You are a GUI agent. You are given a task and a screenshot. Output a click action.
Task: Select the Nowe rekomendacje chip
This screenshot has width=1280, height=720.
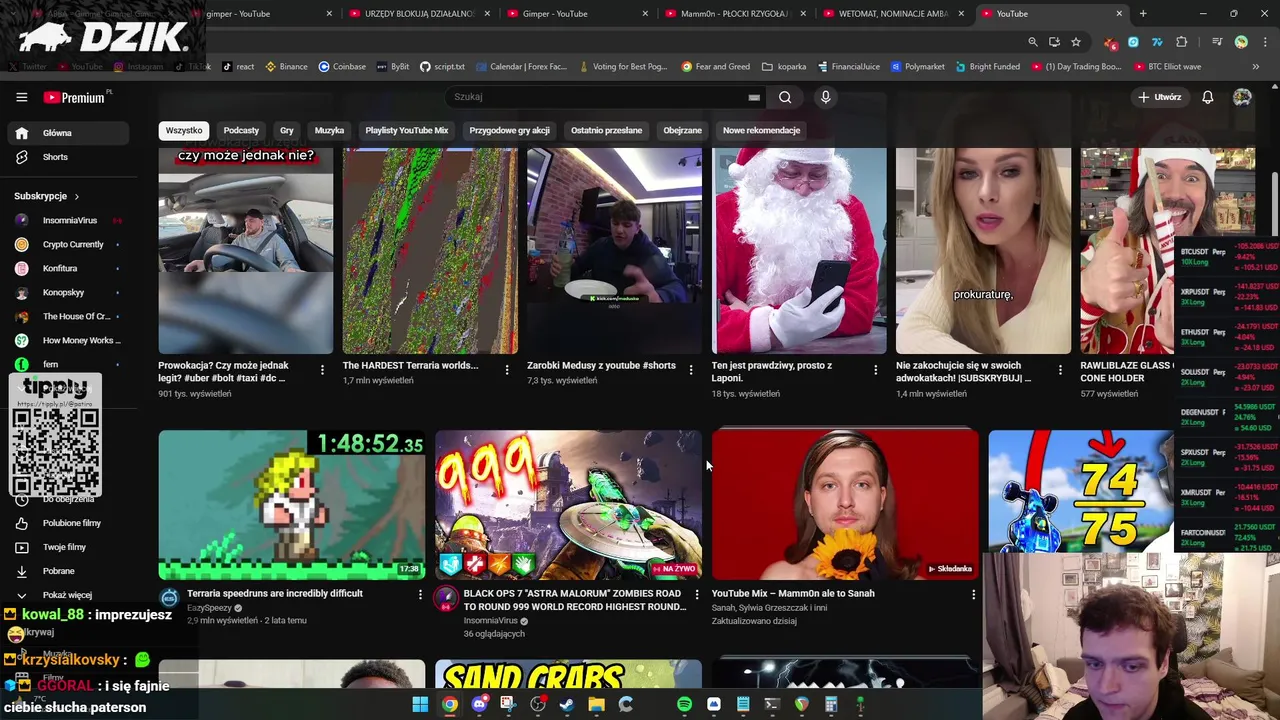point(762,130)
